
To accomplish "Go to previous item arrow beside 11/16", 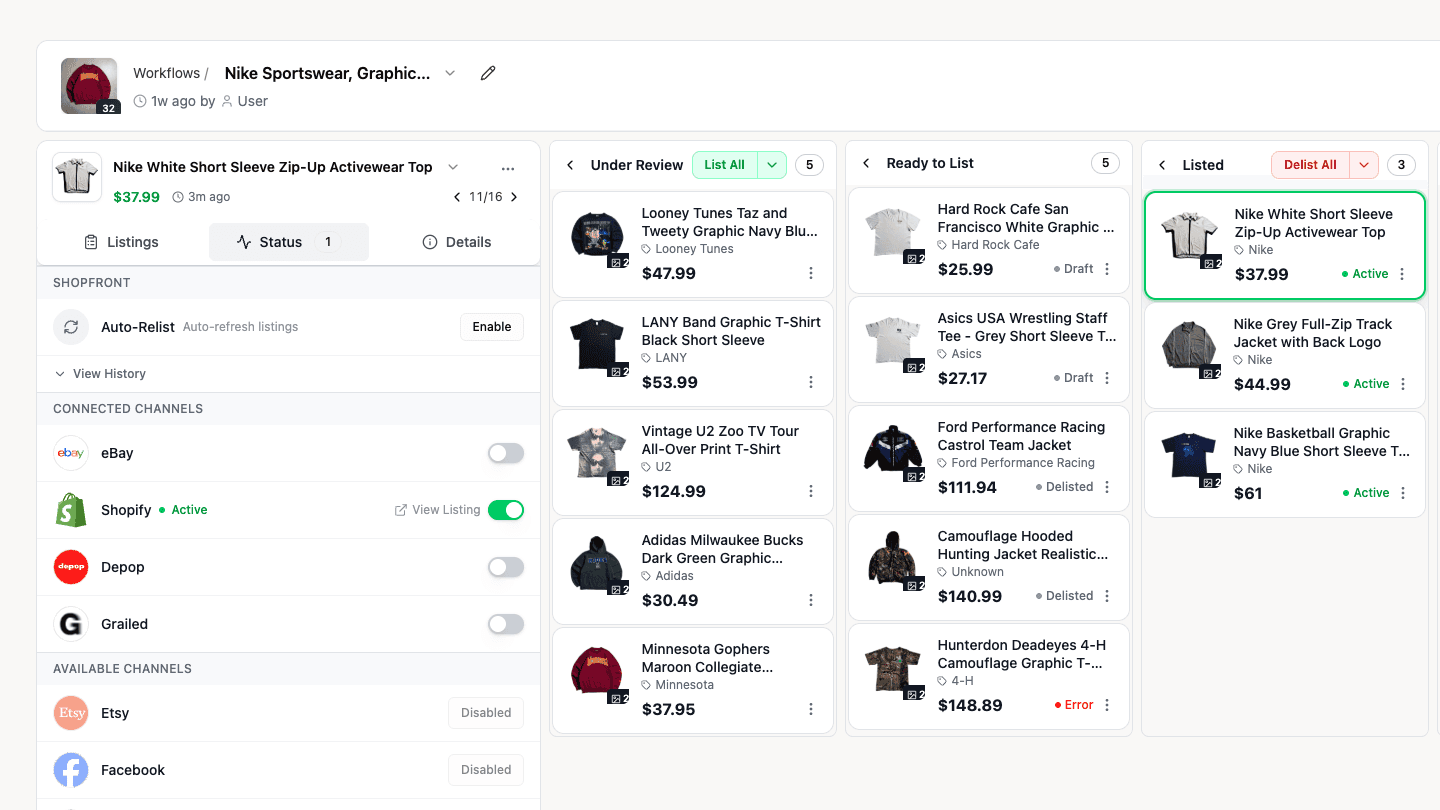I will (457, 197).
